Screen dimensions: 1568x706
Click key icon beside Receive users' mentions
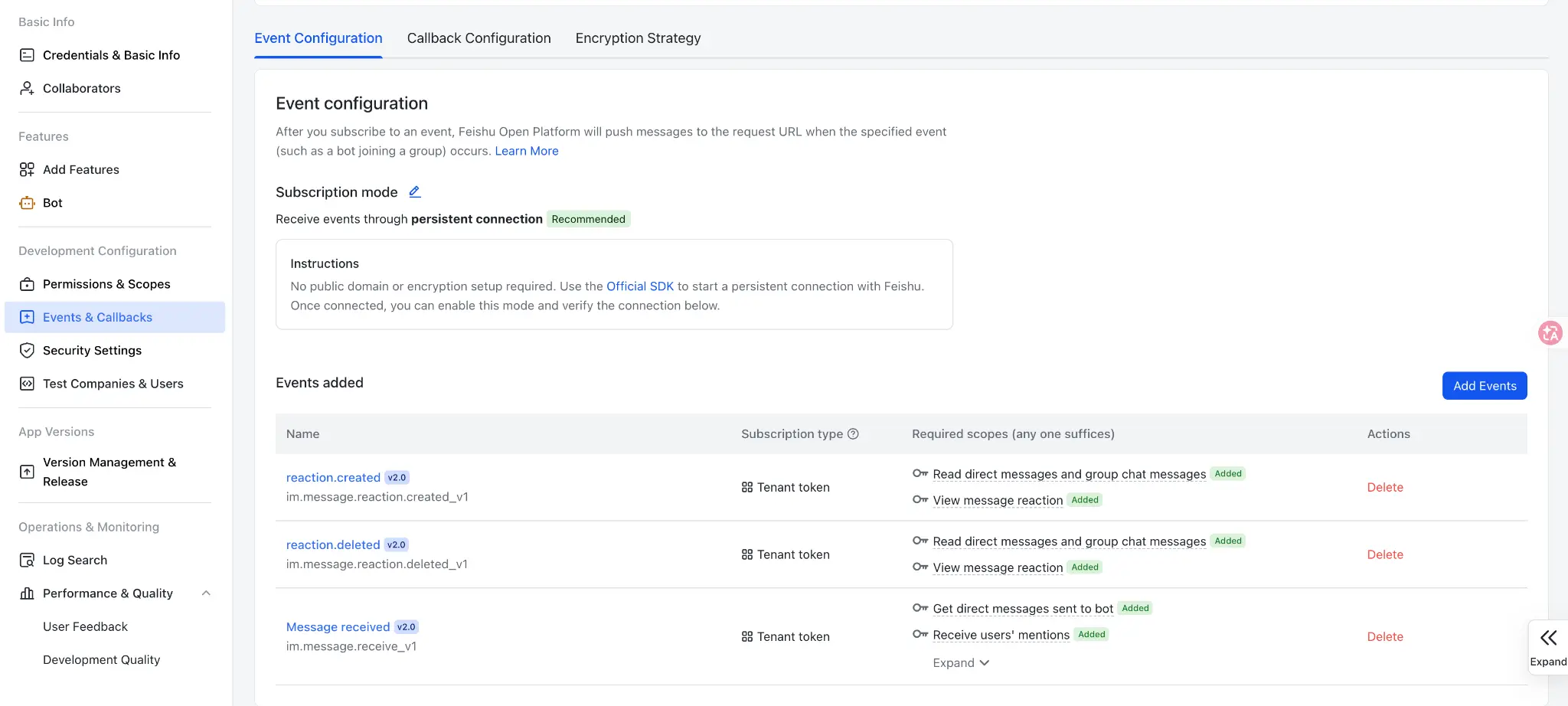[x=920, y=634]
